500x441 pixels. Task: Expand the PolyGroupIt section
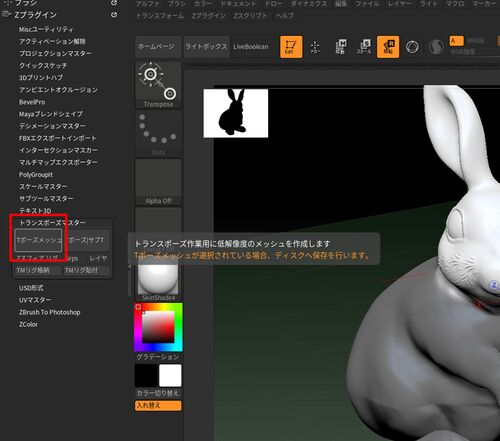36,175
